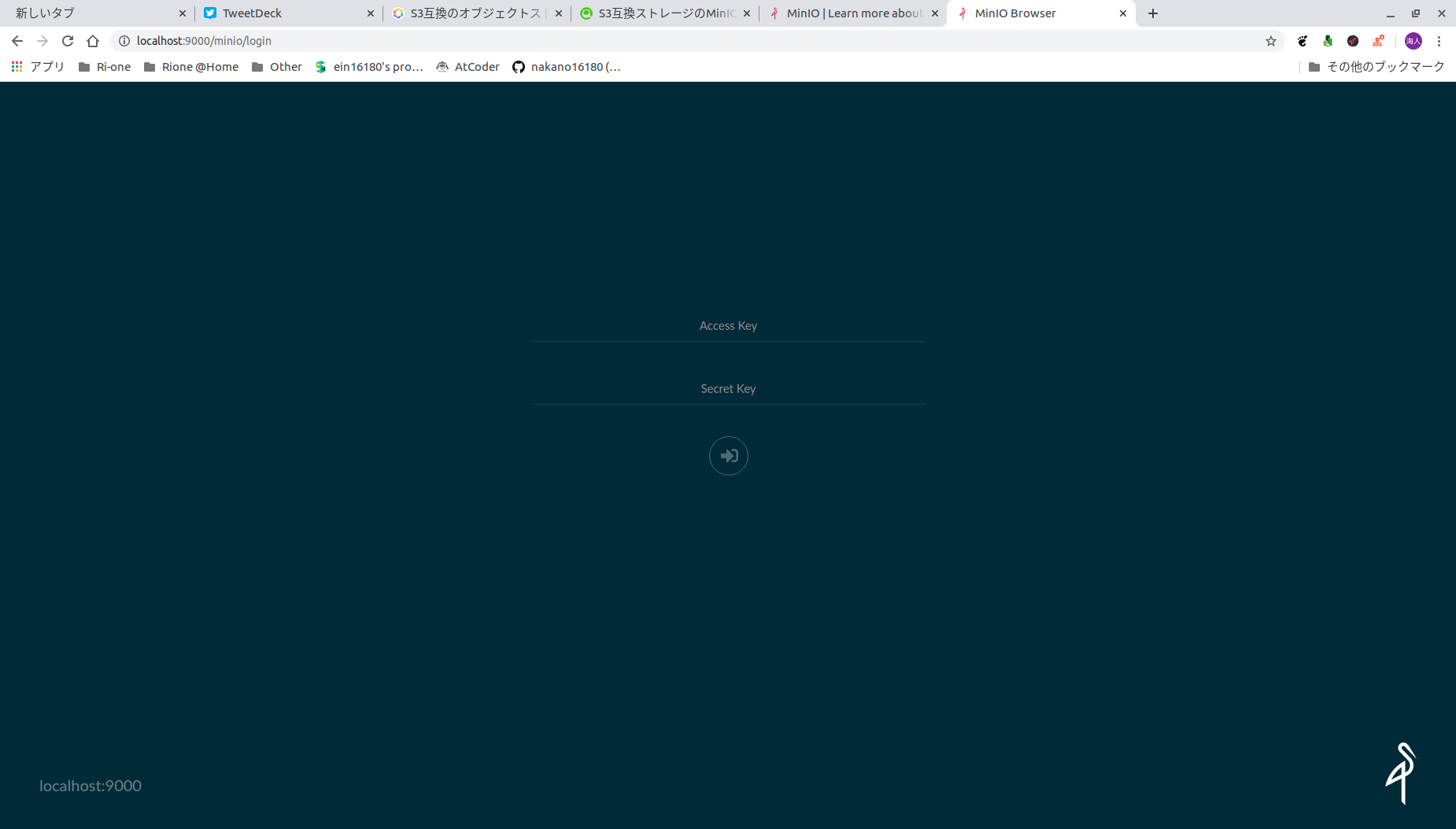
Task: Toggle the bookmark star for this page
Action: [1271, 40]
